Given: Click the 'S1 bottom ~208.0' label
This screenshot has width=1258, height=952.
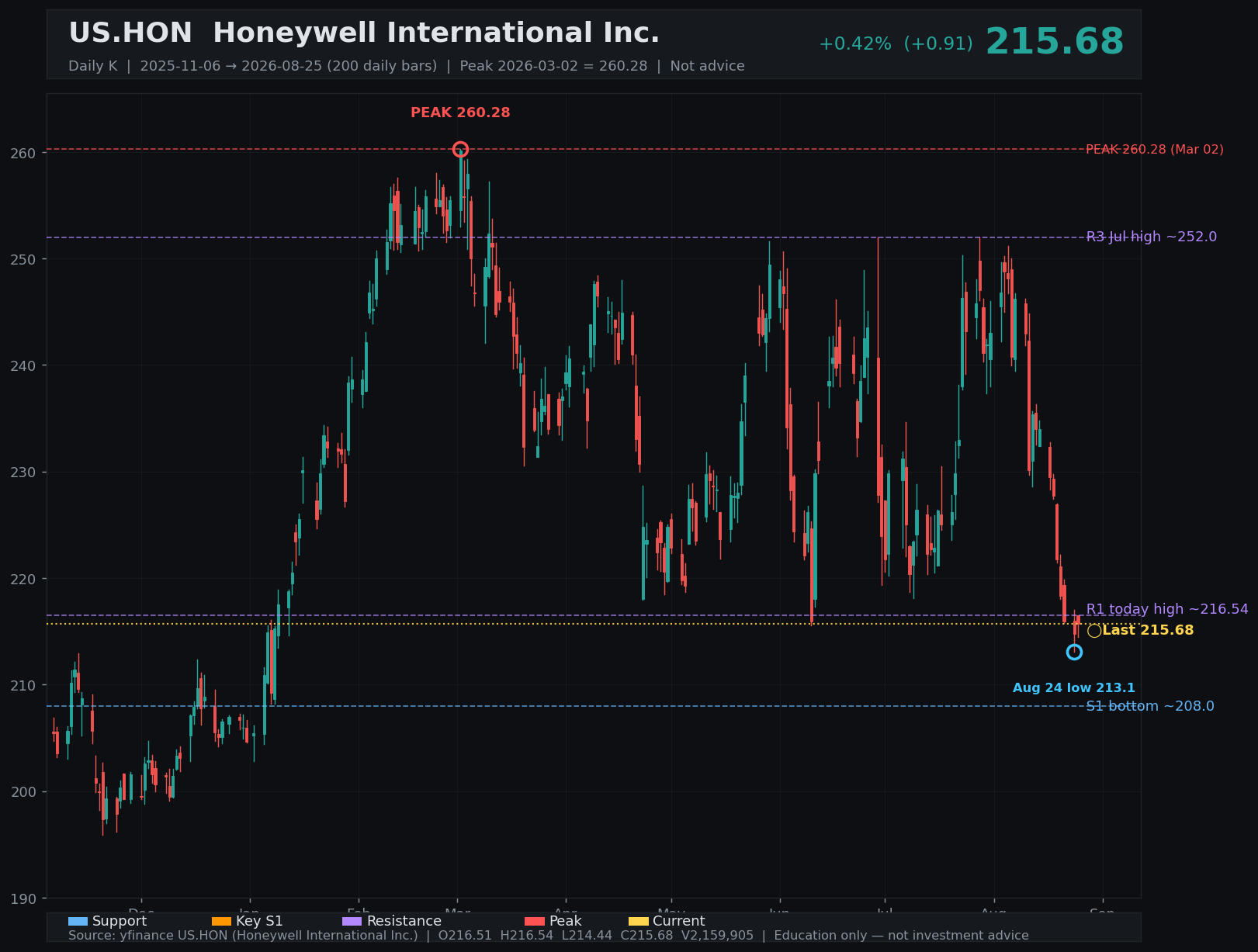Looking at the screenshot, I should tap(1150, 706).
